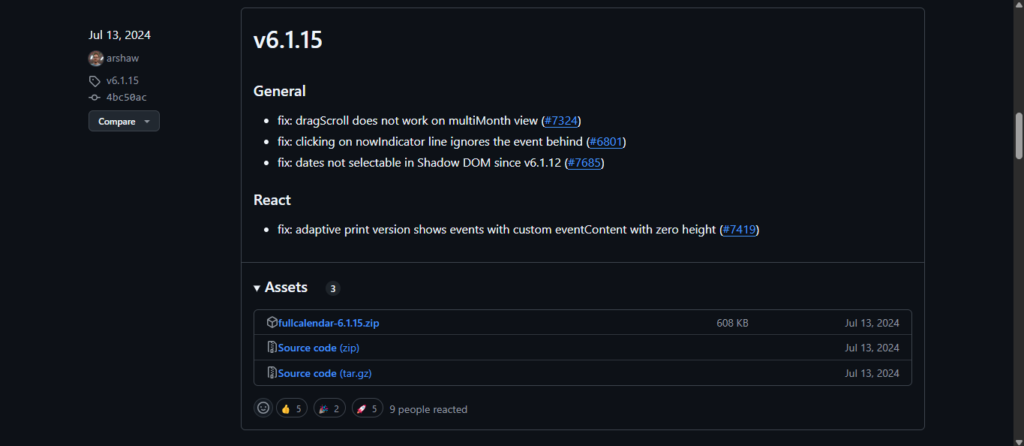Viewport: 1024px width, 446px height.
Task: Click the commit icon beside 4bc50ac
Action: point(95,97)
